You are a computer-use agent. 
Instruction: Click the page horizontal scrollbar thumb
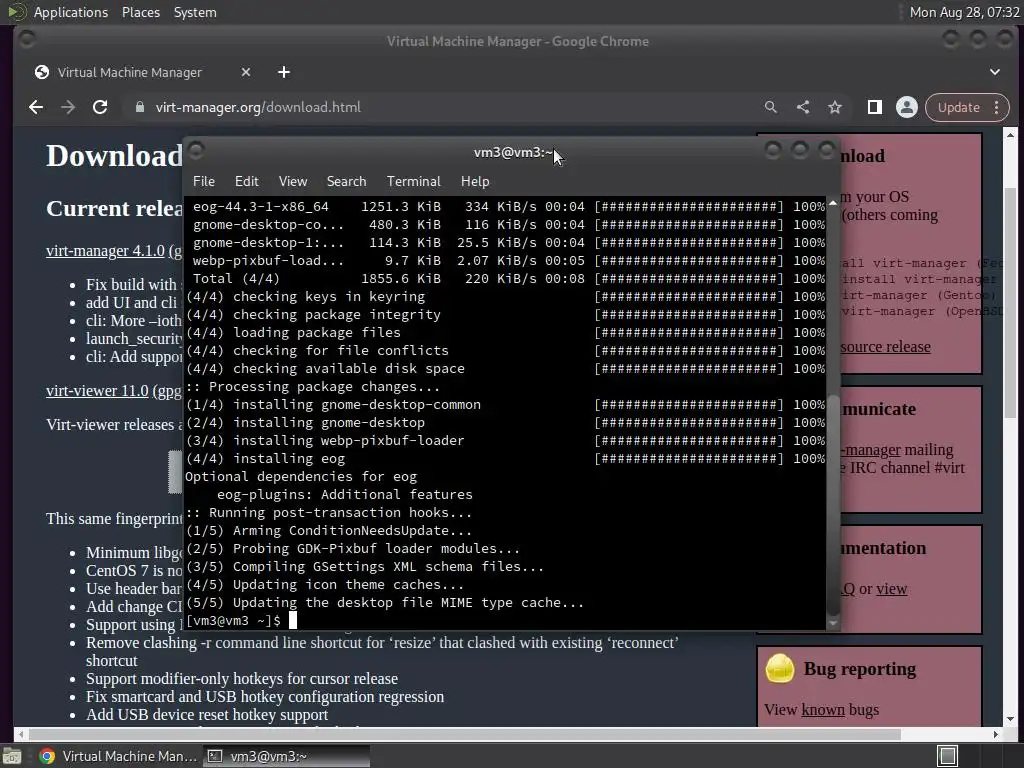[465, 734]
